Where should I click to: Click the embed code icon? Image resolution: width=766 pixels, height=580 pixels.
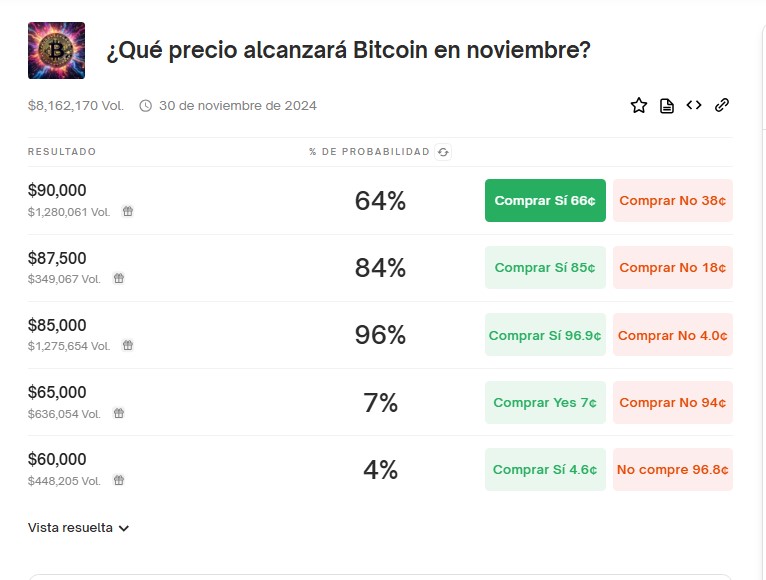(x=694, y=105)
